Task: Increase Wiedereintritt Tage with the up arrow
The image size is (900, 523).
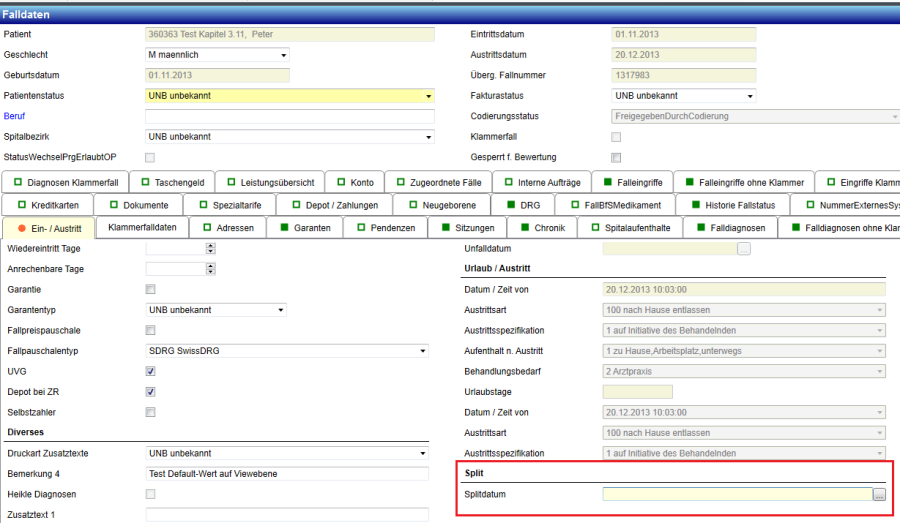Action: [x=210, y=245]
